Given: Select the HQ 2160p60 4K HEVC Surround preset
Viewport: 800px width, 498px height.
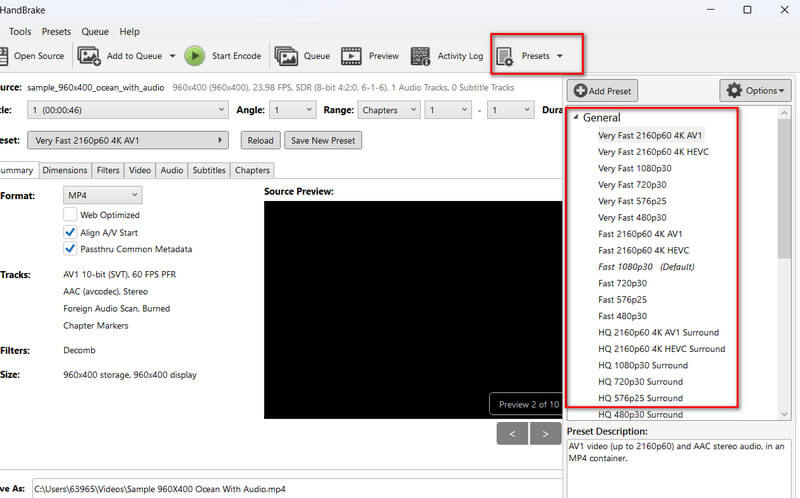Looking at the screenshot, I should (661, 348).
